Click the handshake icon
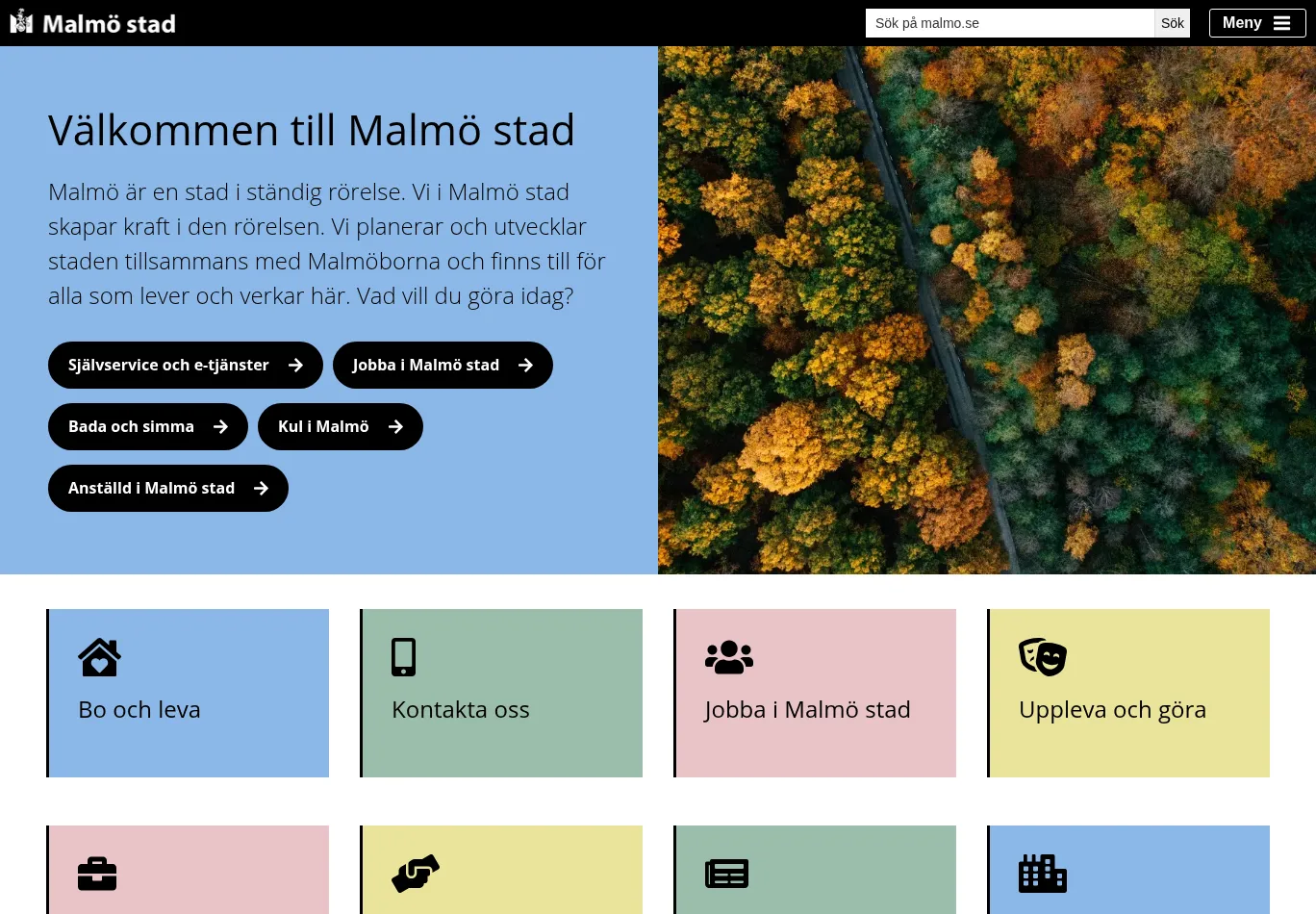Screen dimensions: 1316x914 pos(415,874)
